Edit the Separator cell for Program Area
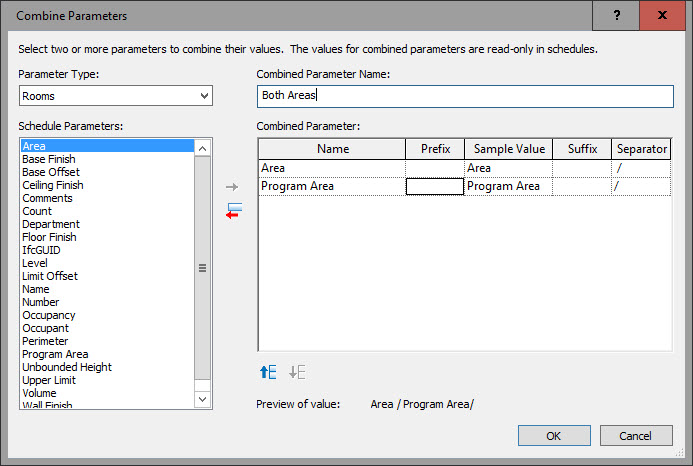693x466 pixels. (x=641, y=186)
